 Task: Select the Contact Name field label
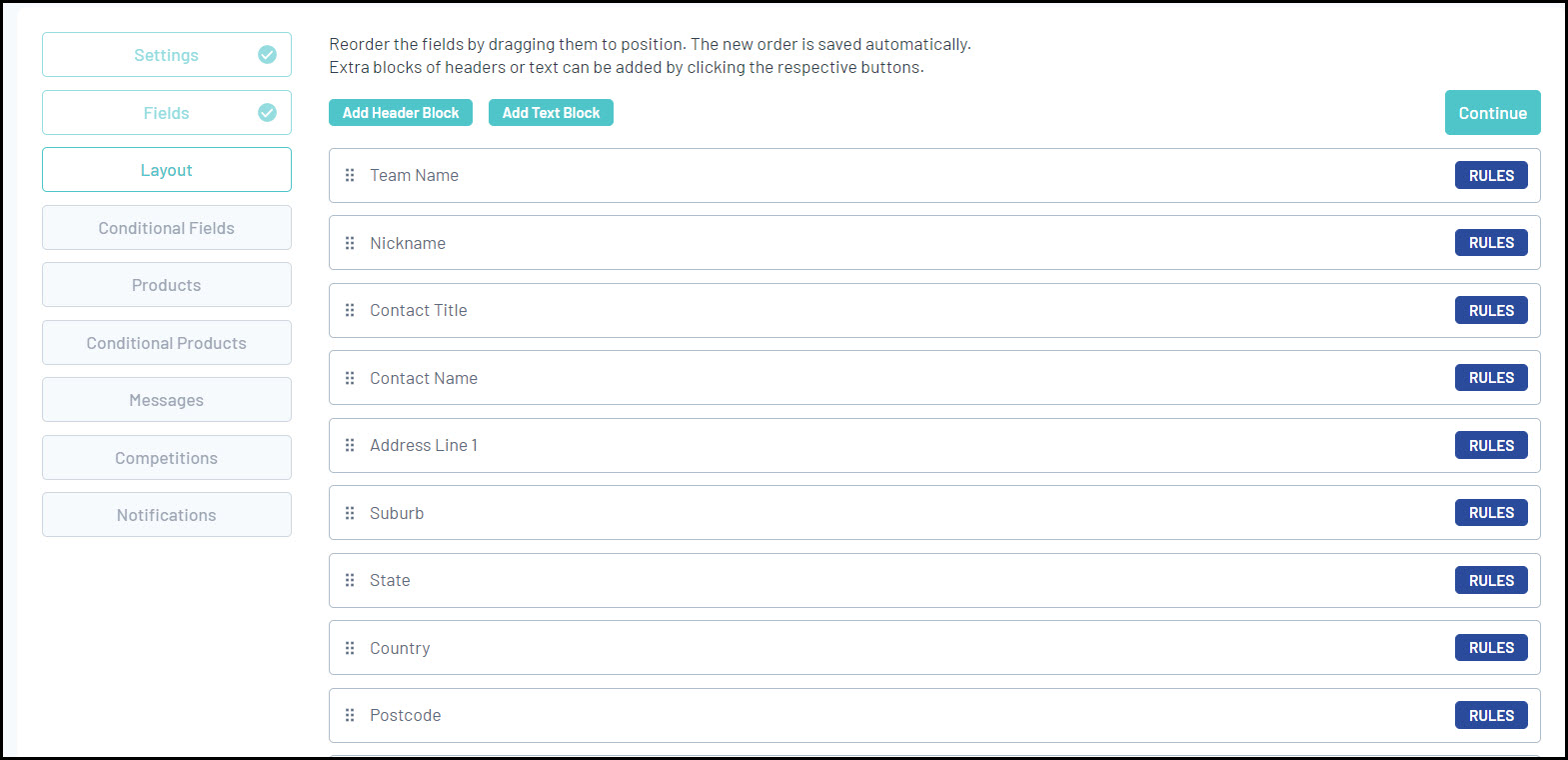coord(424,378)
